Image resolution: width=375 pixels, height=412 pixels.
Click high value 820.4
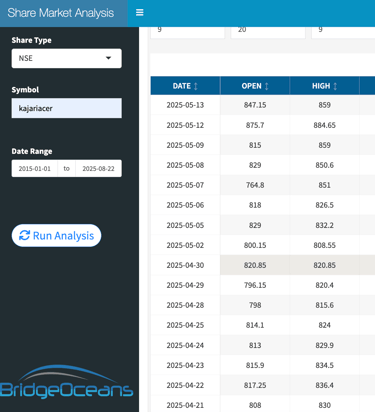324,285
